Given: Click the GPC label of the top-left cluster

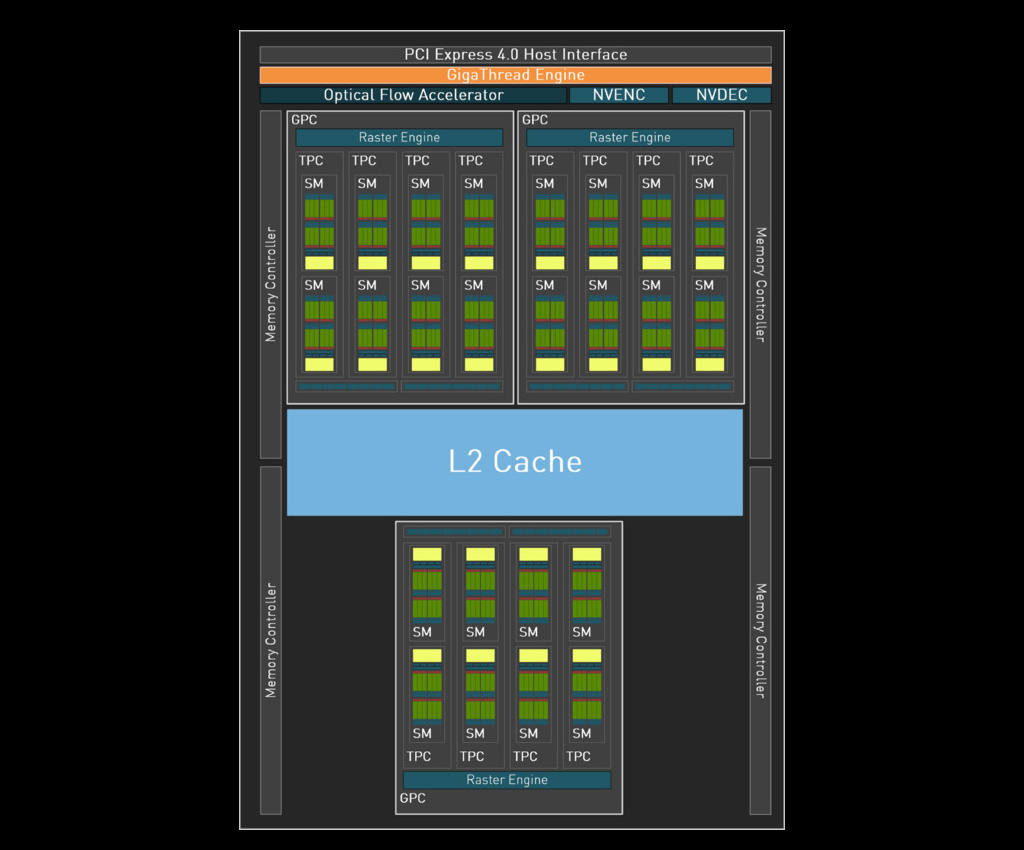Looking at the screenshot, I should pyautogui.click(x=304, y=120).
